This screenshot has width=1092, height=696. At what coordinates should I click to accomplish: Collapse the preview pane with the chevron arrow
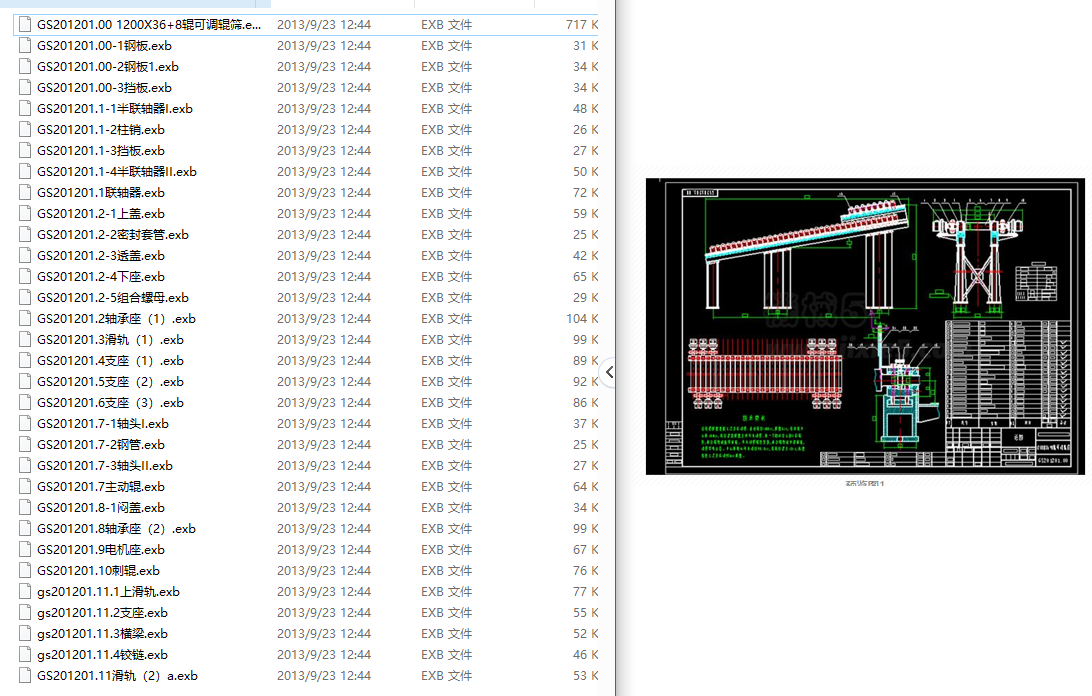[x=609, y=372]
